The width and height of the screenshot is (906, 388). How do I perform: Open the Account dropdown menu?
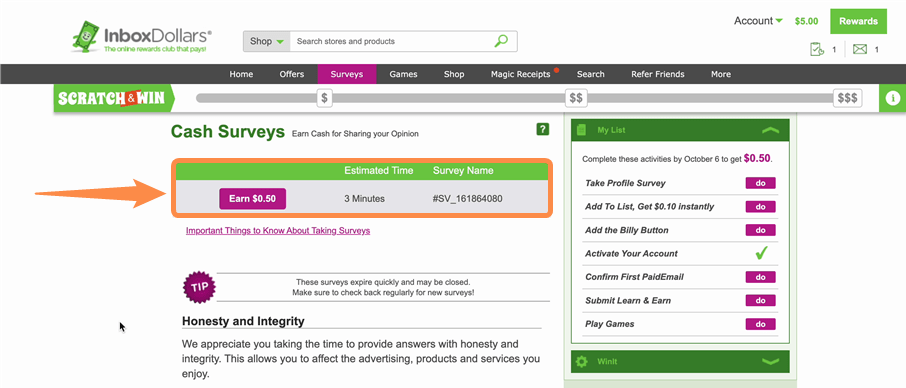758,21
